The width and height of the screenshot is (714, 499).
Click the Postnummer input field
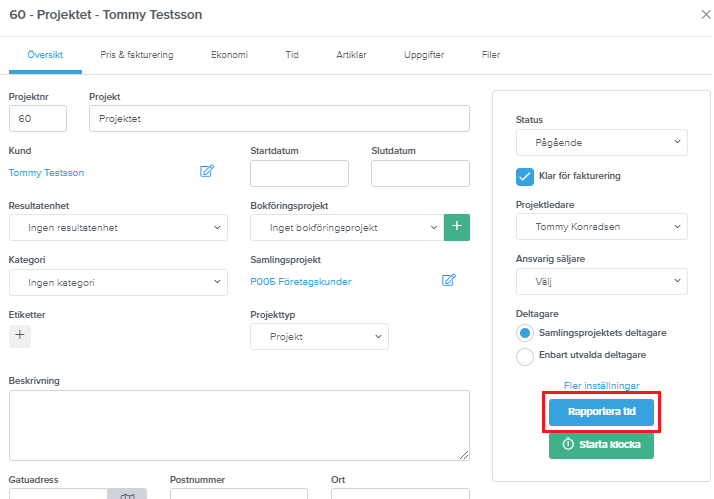coord(239,494)
